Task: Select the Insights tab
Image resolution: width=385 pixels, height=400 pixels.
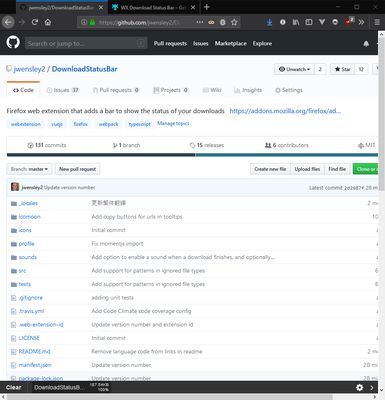Action: click(248, 90)
